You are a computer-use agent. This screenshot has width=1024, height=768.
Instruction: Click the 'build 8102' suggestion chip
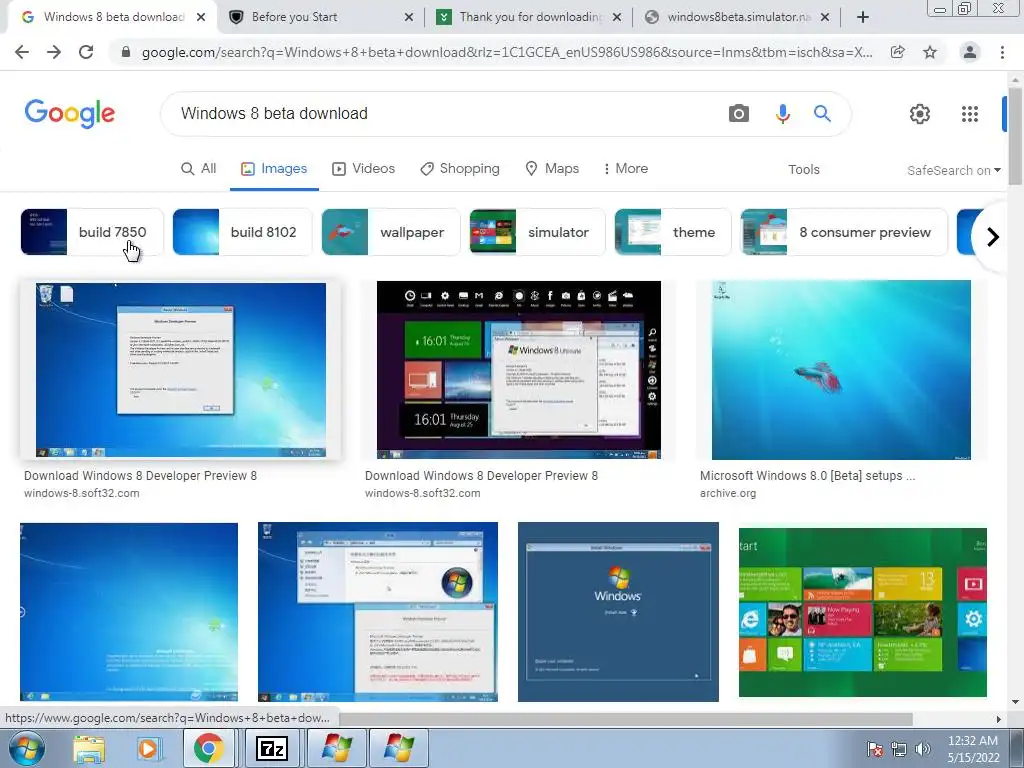[x=242, y=232]
